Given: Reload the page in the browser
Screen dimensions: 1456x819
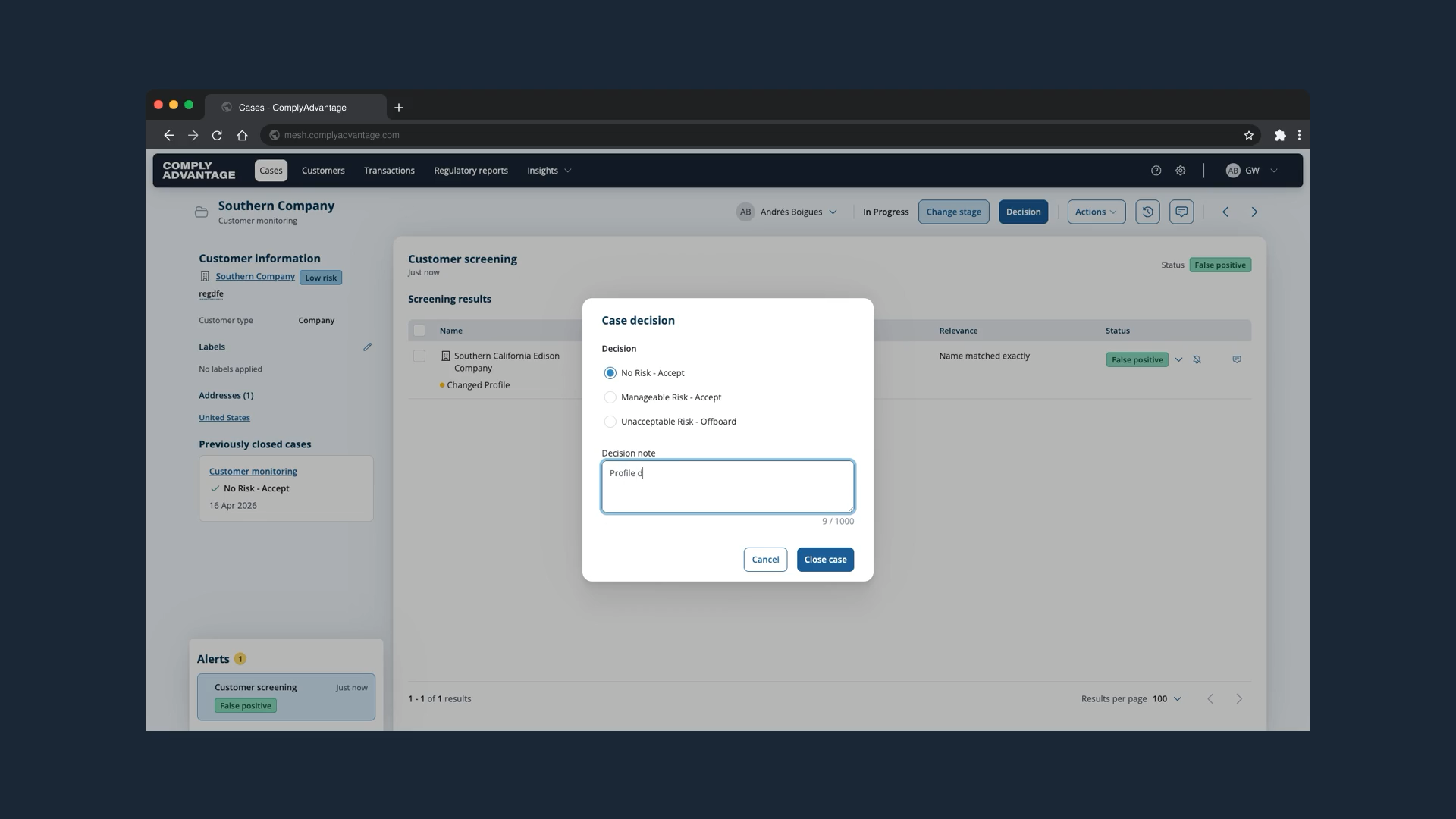Looking at the screenshot, I should 217,135.
